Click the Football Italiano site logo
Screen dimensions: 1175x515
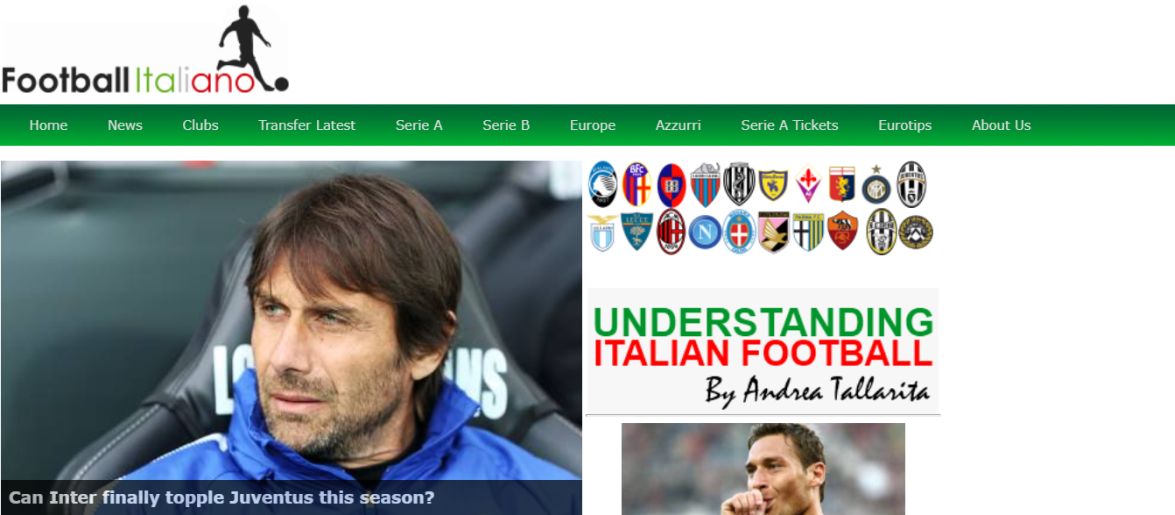(x=145, y=50)
